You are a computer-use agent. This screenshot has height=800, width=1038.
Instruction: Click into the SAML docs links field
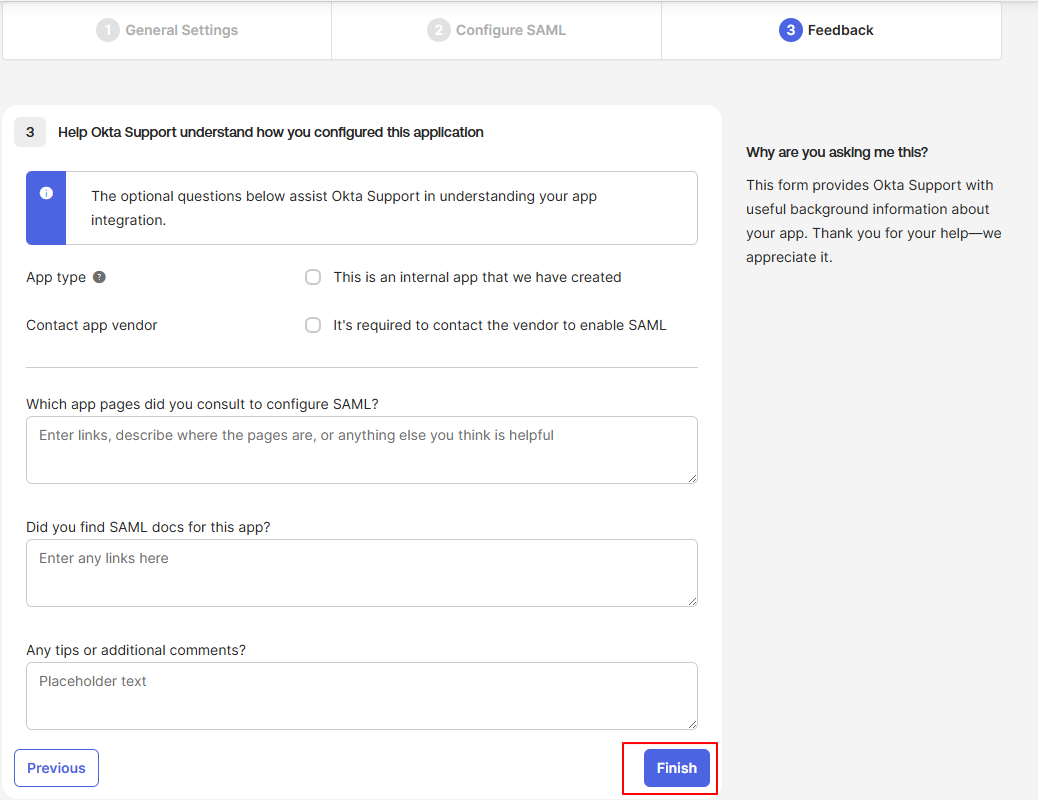pos(362,573)
